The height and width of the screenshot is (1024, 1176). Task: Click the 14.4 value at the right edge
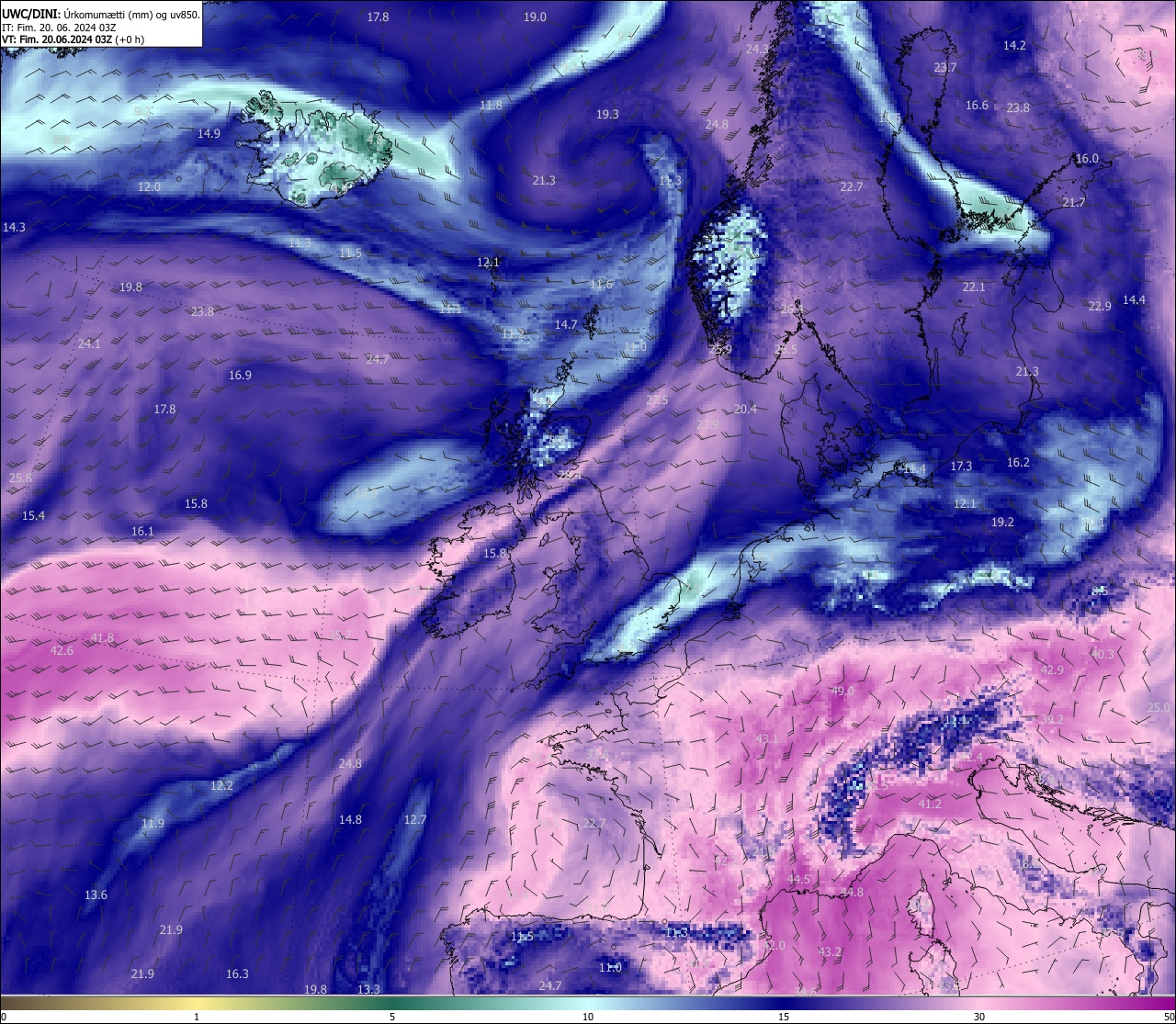pyautogui.click(x=1134, y=299)
